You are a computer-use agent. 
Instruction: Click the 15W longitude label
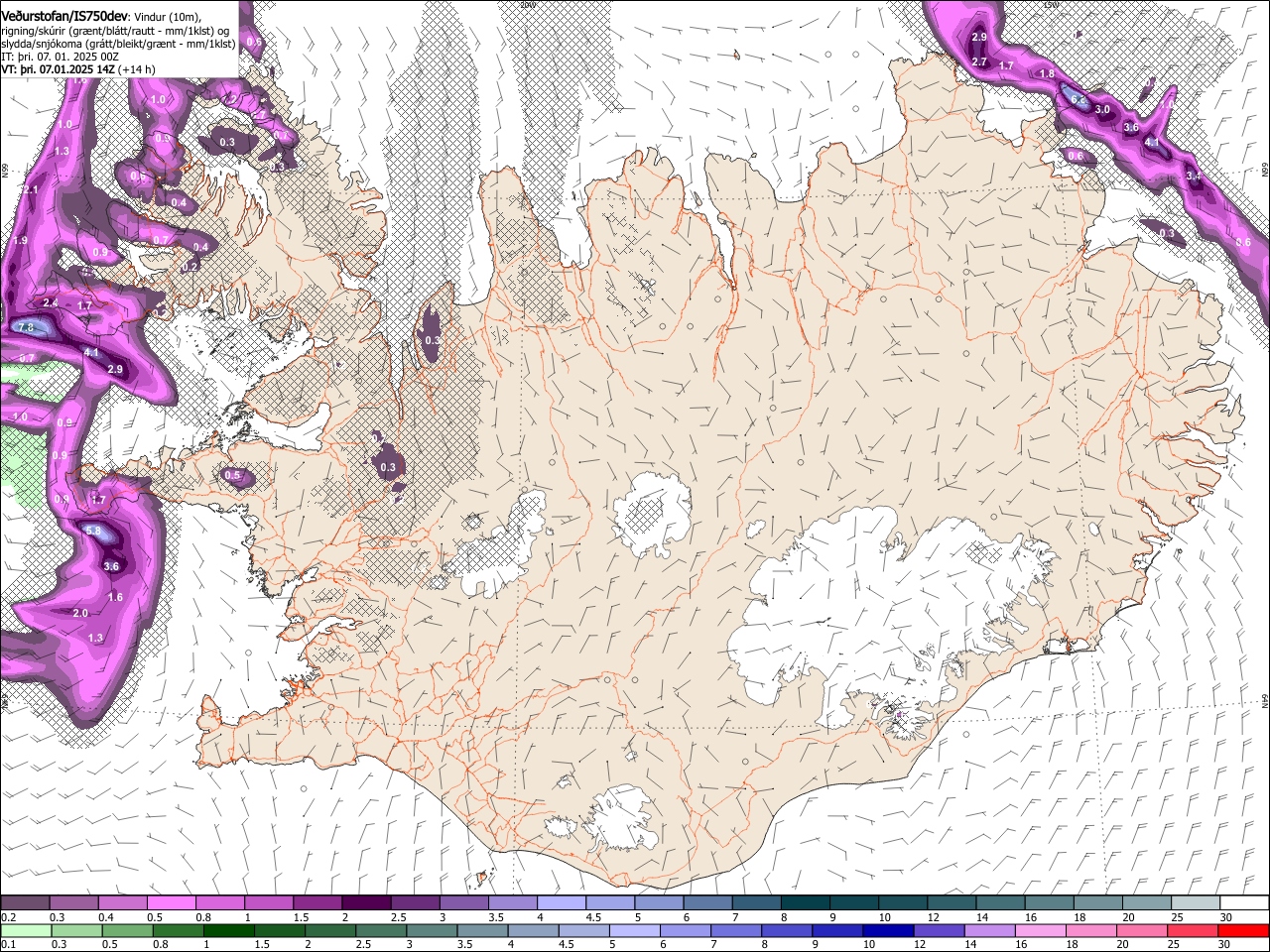point(1051,5)
